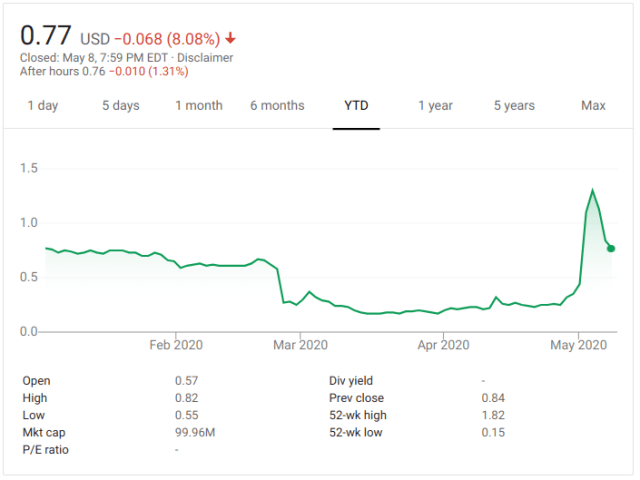640x480 pixels.
Task: Show the 6 months range
Action: pos(278,106)
